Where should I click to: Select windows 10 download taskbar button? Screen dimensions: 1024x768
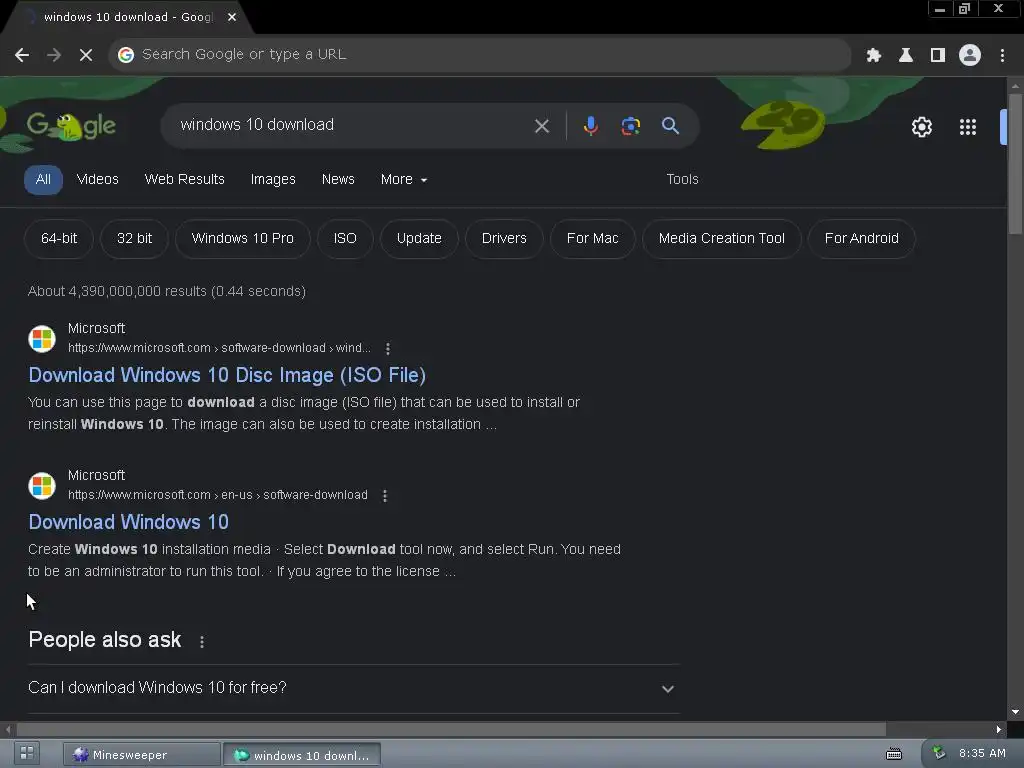[302, 755]
